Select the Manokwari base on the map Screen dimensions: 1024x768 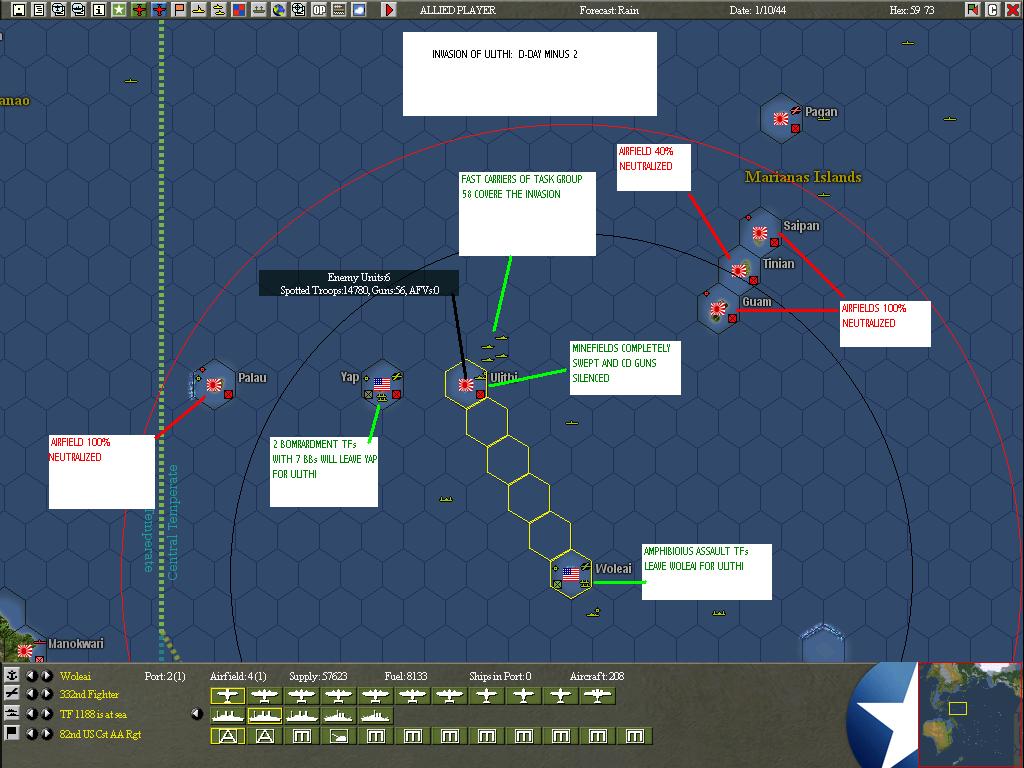[x=25, y=650]
